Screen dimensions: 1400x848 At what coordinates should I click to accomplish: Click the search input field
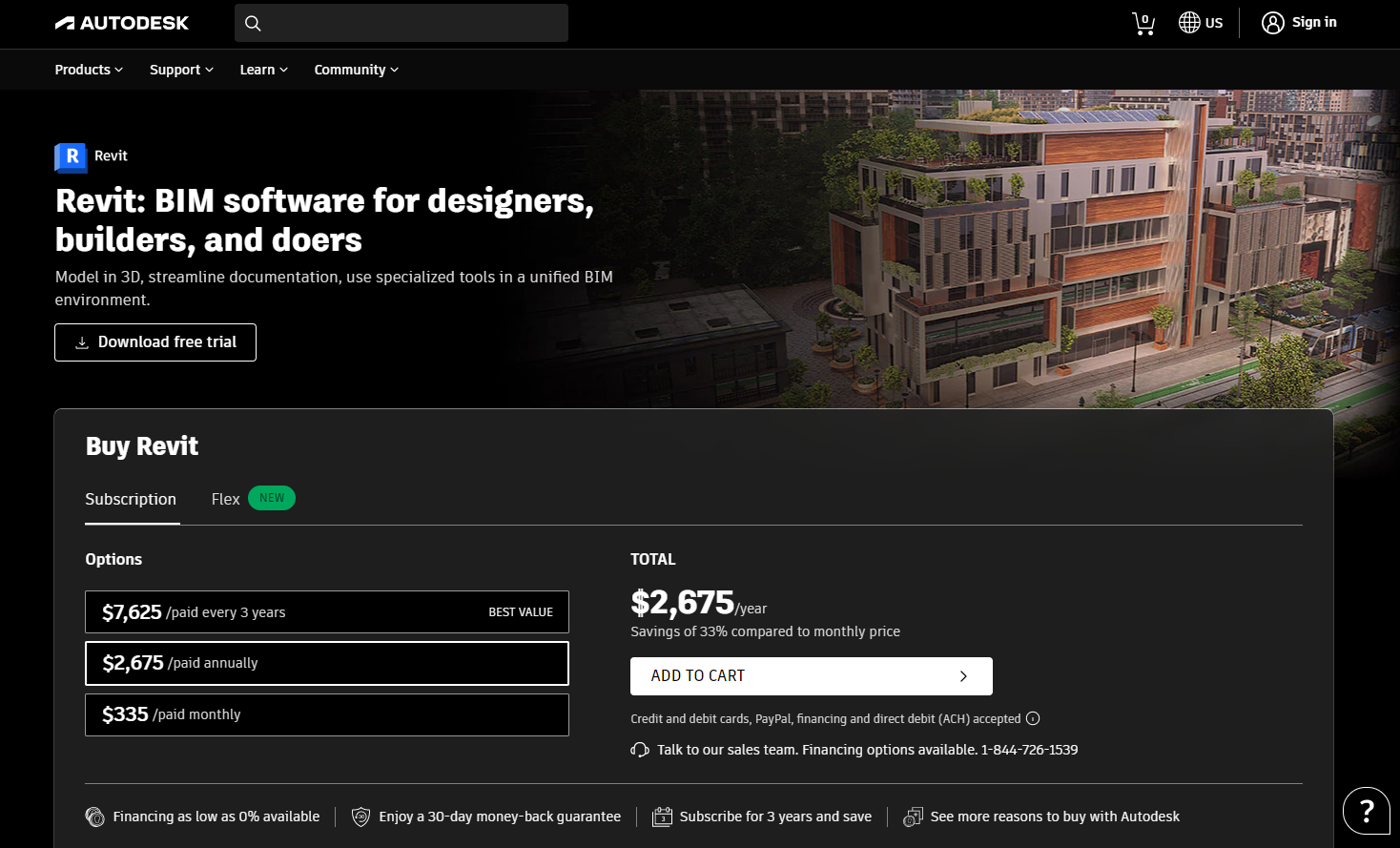click(401, 23)
